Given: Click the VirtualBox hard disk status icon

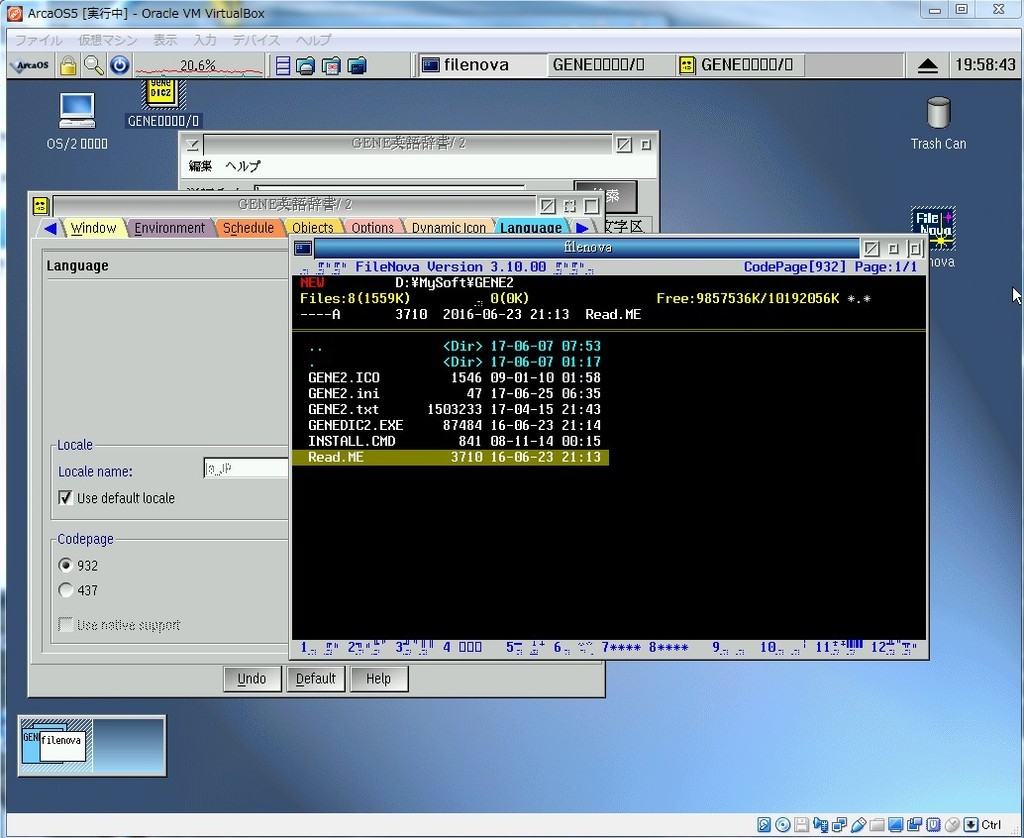Looking at the screenshot, I should 763,824.
